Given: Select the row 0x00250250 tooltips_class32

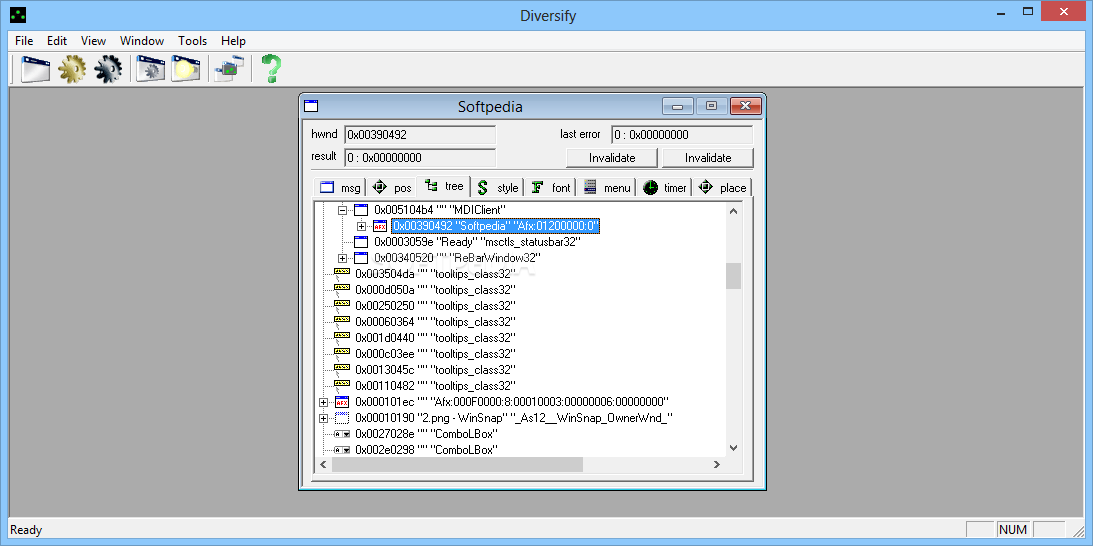Looking at the screenshot, I should (x=435, y=305).
